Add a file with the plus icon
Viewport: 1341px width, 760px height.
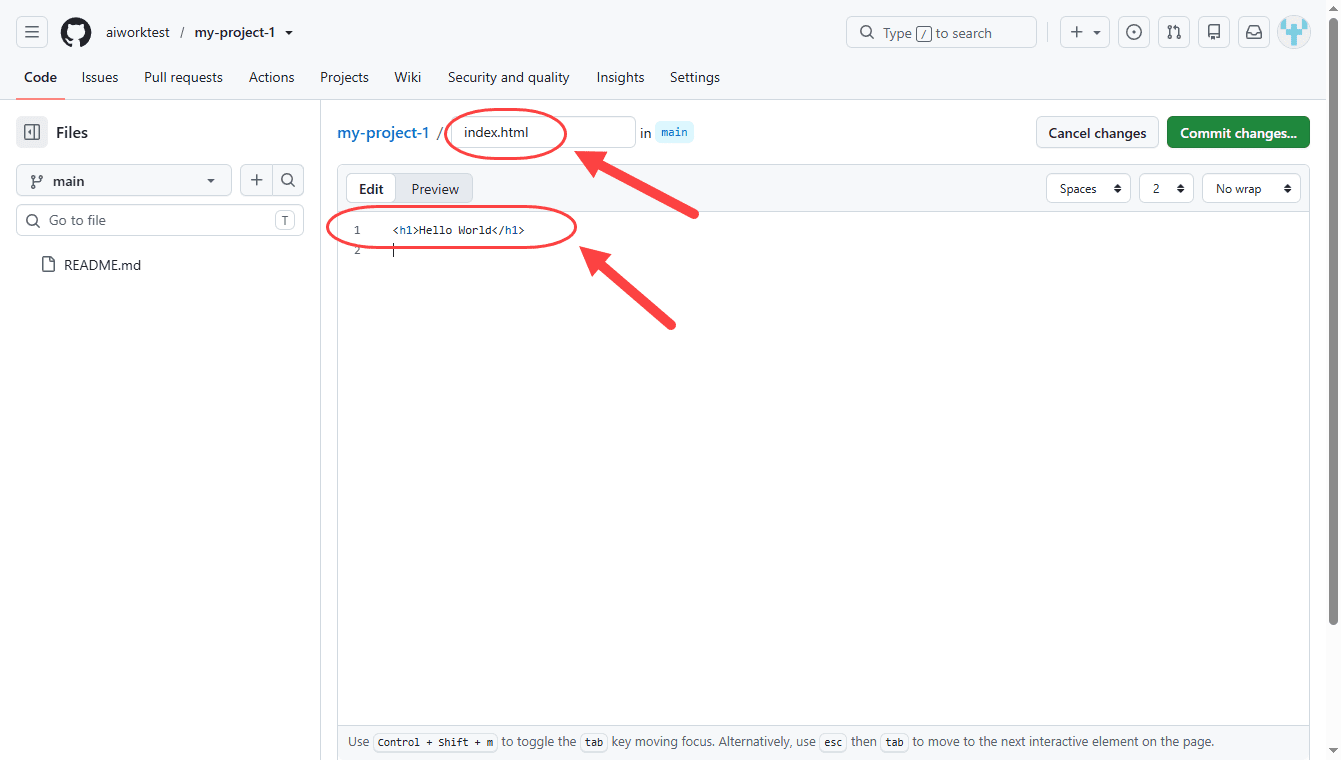[257, 180]
